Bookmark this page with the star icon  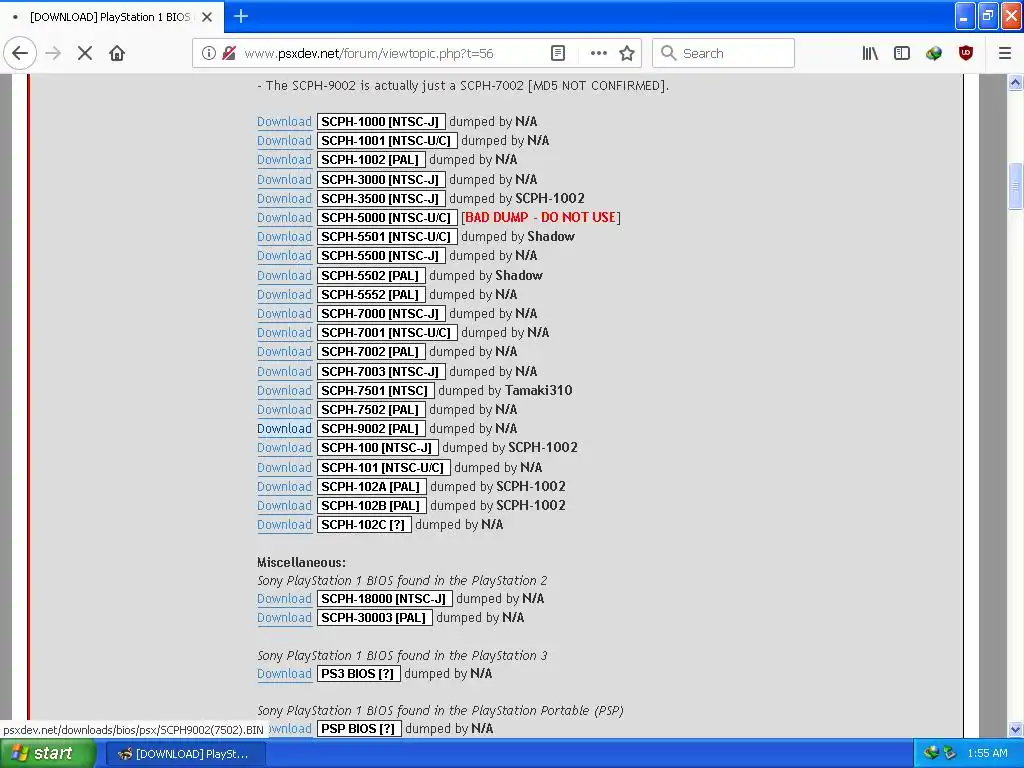[x=627, y=53]
